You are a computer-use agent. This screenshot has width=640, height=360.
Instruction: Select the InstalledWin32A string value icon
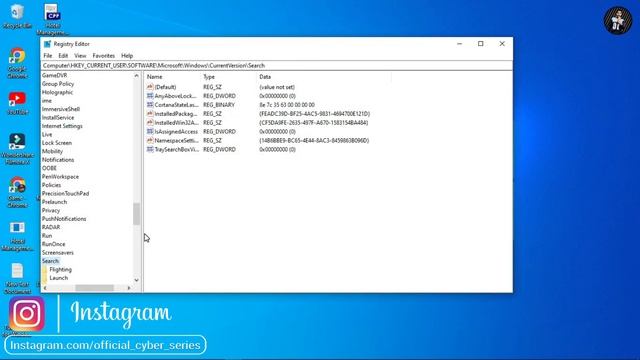coord(150,122)
